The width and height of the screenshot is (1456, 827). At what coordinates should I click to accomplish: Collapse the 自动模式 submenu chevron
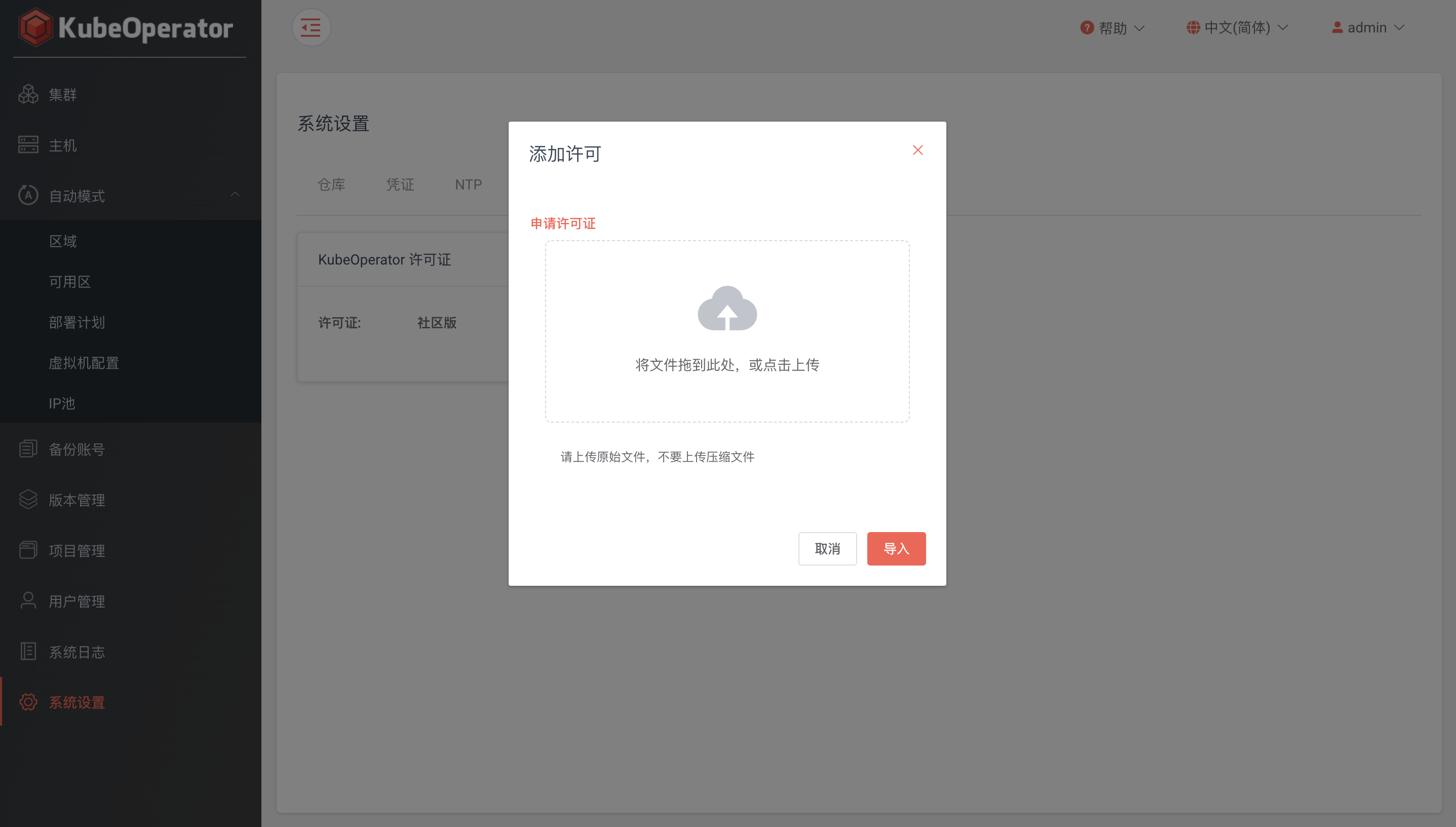235,195
